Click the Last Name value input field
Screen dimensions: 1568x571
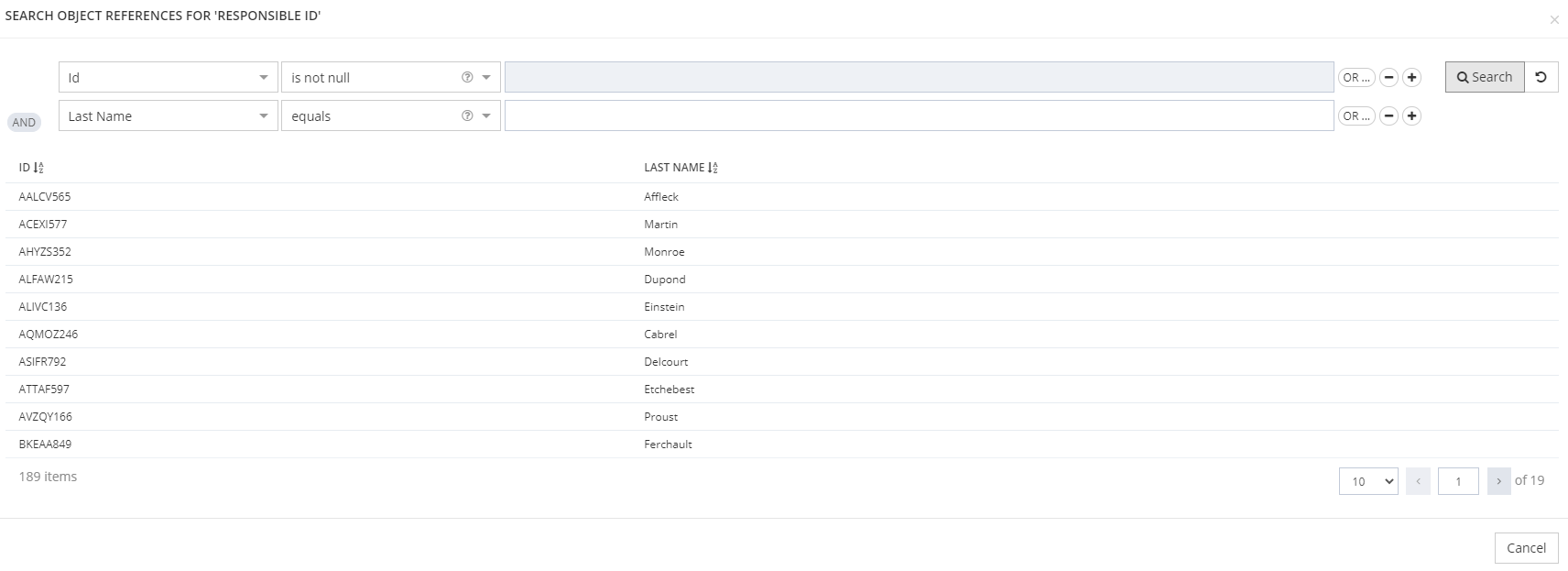[x=918, y=116]
